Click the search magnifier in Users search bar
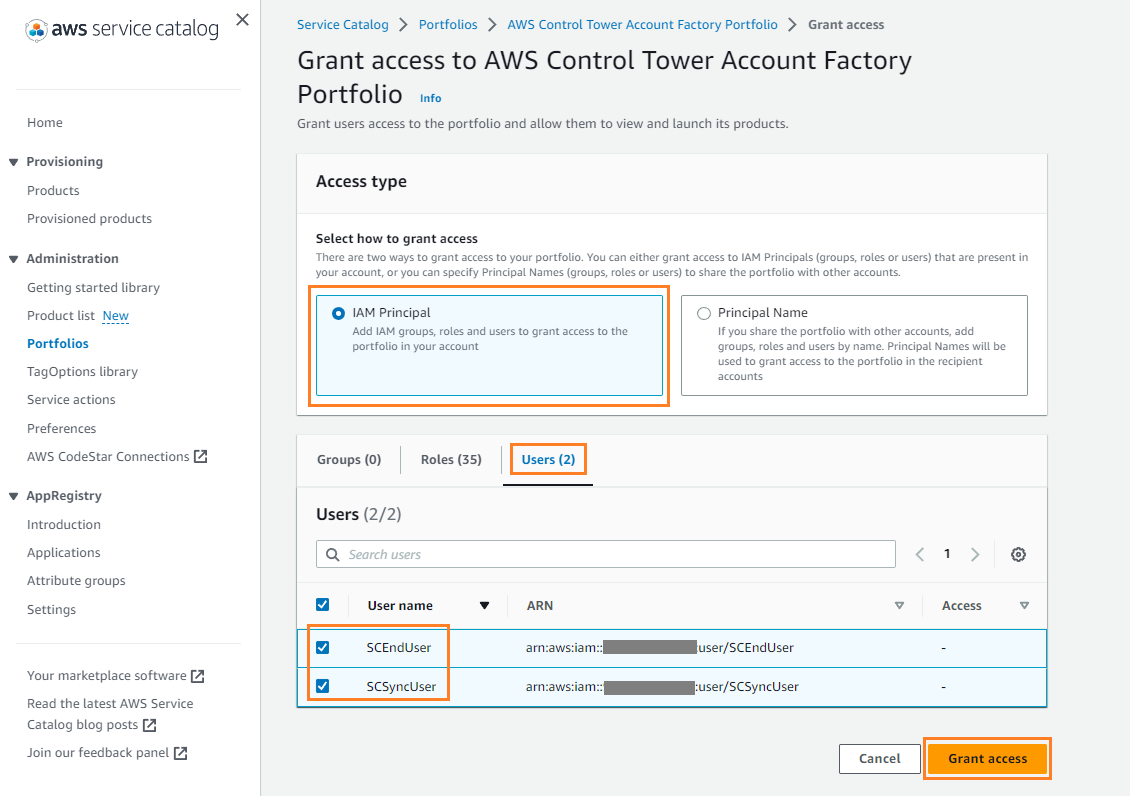 coord(332,554)
